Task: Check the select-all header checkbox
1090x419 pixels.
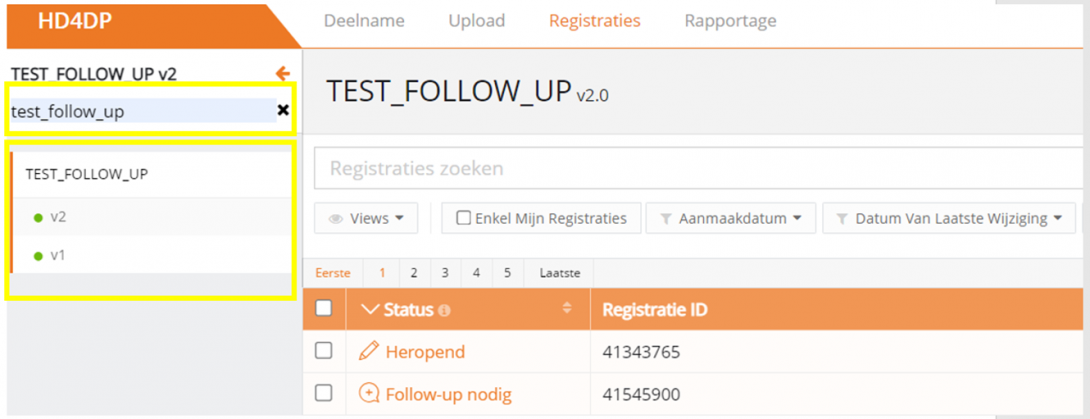Action: (323, 308)
